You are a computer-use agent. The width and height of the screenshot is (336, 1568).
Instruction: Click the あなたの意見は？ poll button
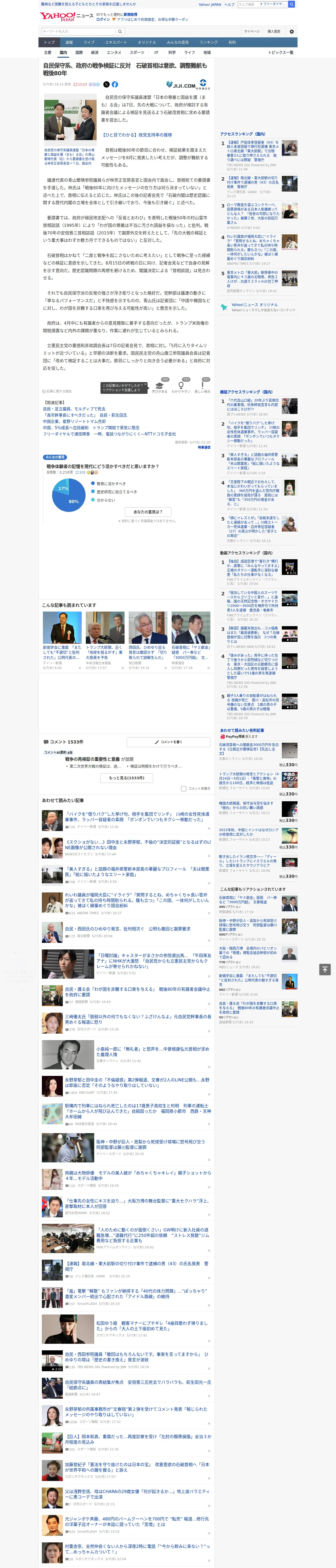click(148, 512)
